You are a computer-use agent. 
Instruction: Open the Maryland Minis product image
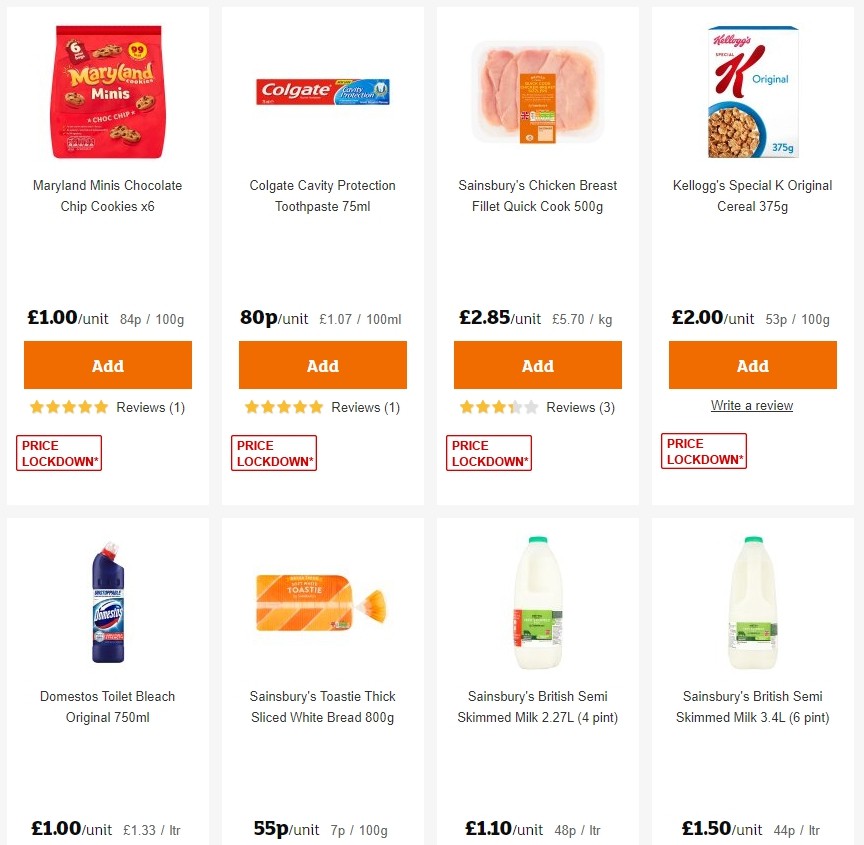click(x=107, y=90)
